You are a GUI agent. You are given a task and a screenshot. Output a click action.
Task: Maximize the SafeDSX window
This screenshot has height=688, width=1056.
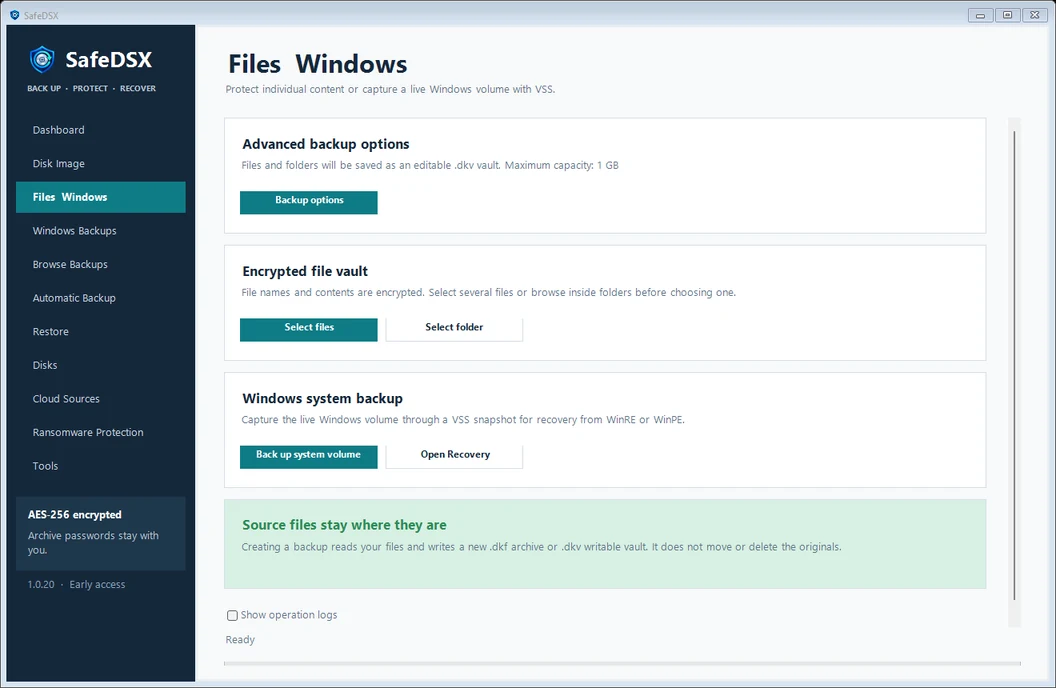pyautogui.click(x=1008, y=15)
